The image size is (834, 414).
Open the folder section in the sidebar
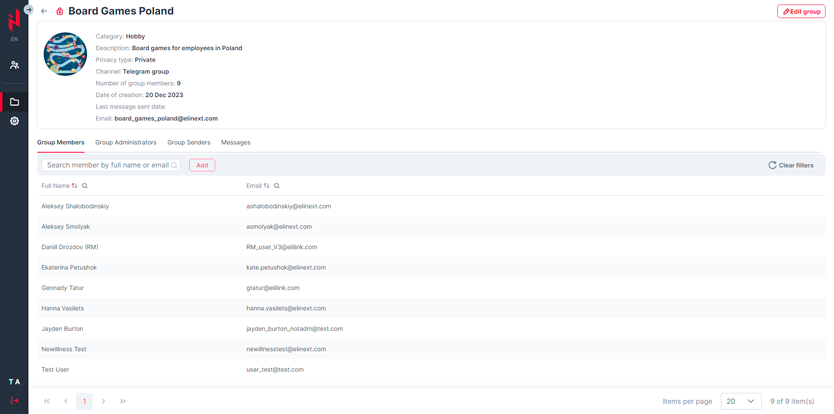14,102
